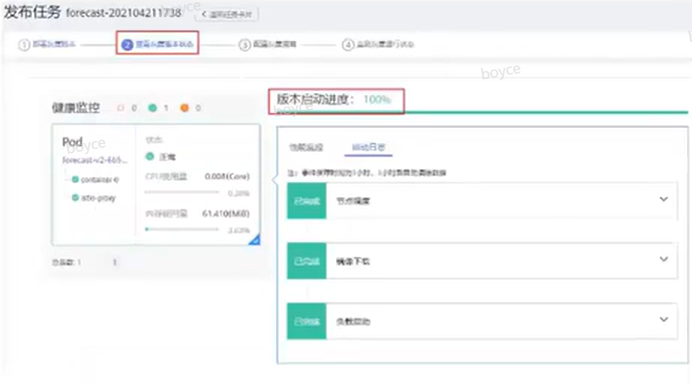
Task: Jump to step 3 of the wizard
Action: pos(267,45)
